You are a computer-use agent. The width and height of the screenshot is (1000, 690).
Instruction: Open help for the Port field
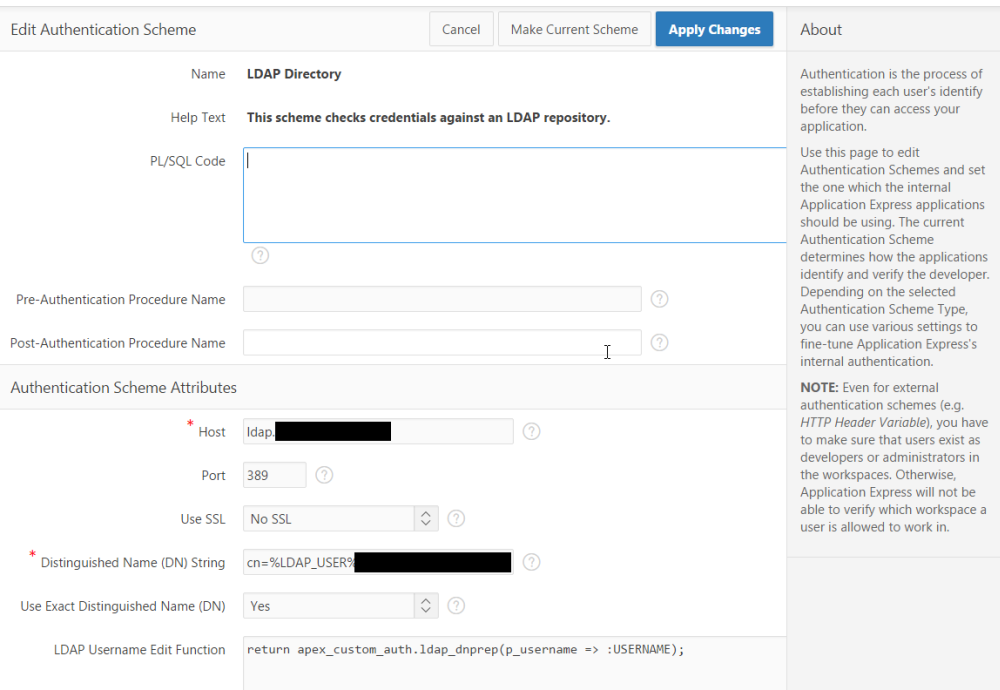tap(324, 475)
